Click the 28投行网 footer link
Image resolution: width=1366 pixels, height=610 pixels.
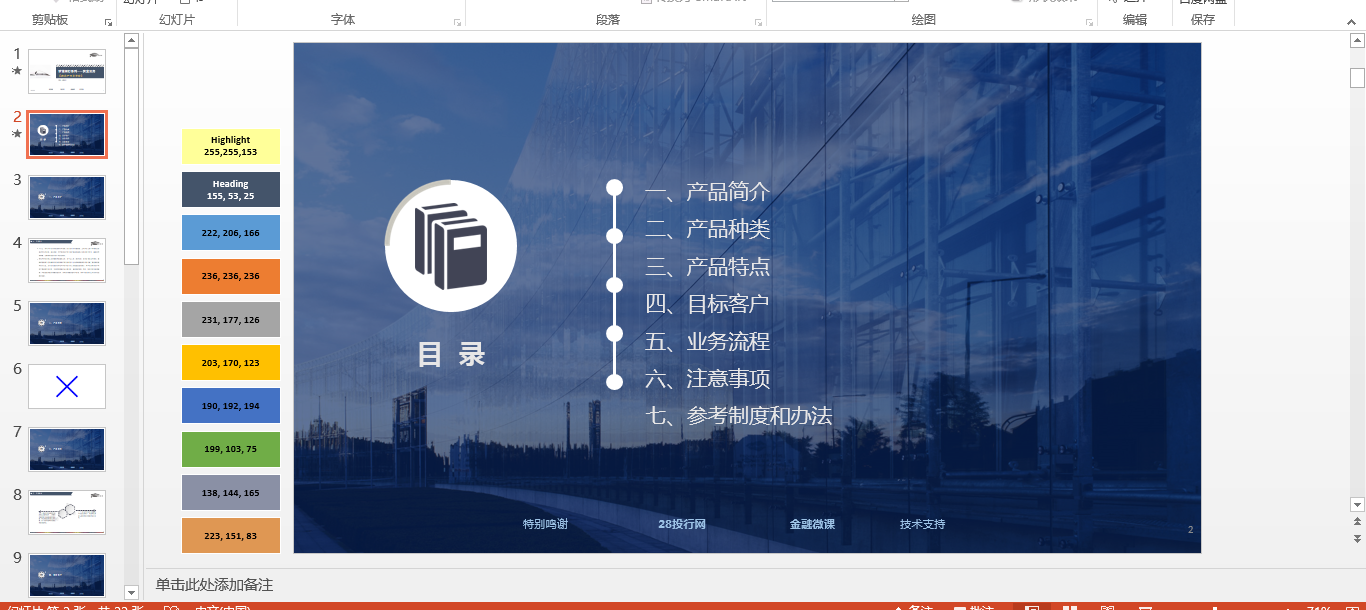682,524
